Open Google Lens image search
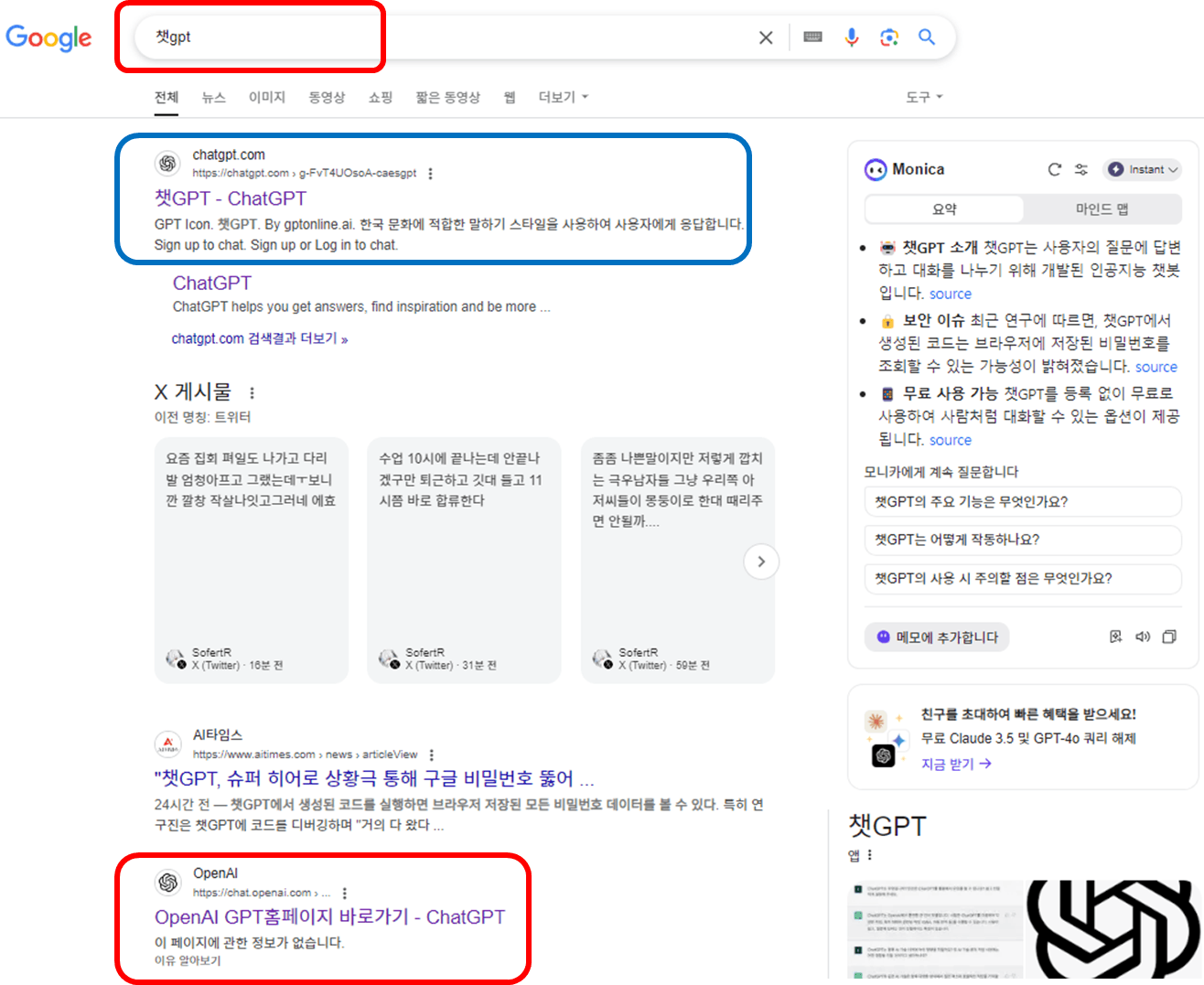Viewport: 1204px width, 985px height. pos(889,37)
